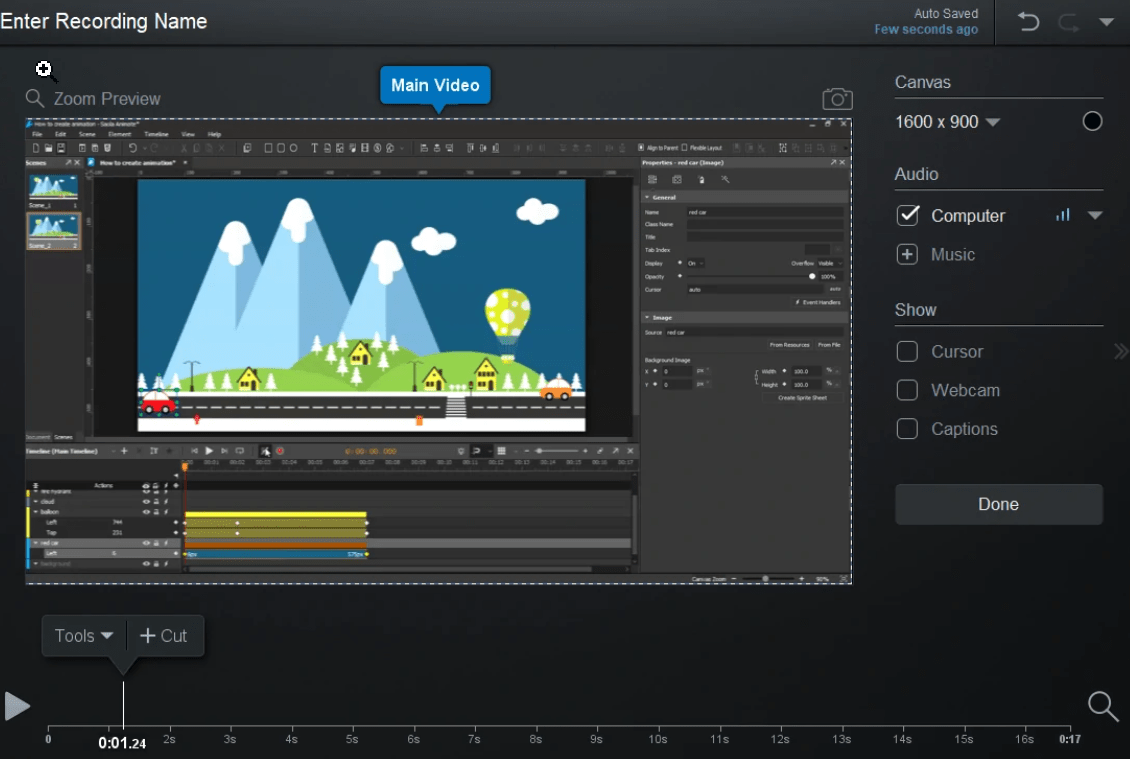The width and height of the screenshot is (1130, 759).
Task: Click the timeline zoom magnifier icon
Action: (1103, 706)
